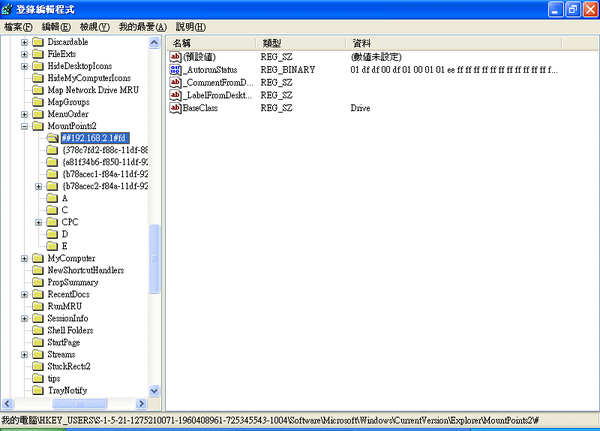Expand the Discardable key
Screen dimensions: 600x431
(24, 42)
